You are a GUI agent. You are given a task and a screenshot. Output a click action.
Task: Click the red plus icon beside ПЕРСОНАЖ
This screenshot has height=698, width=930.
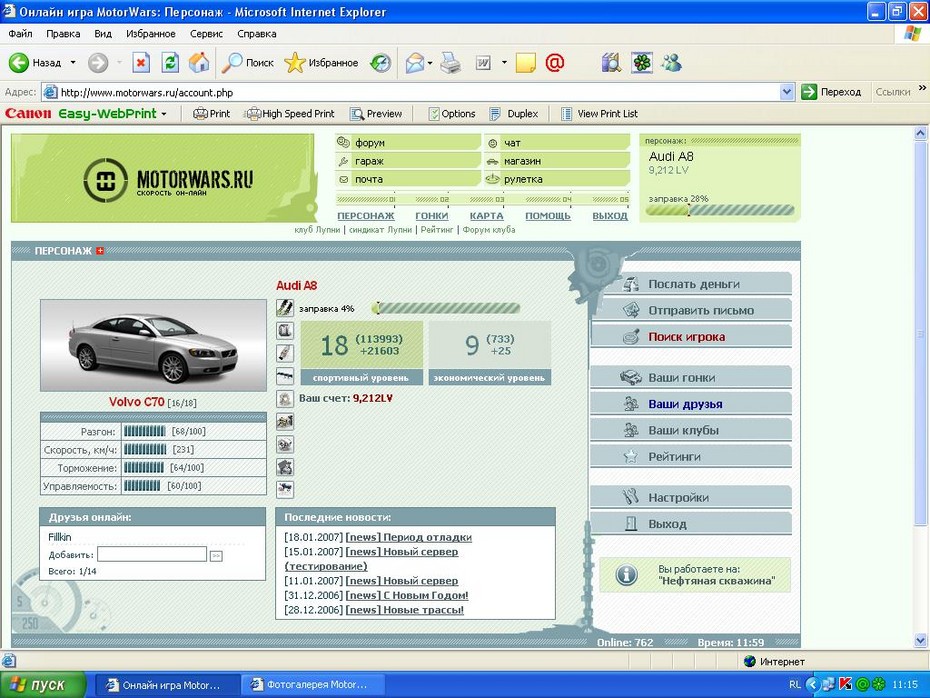(x=100, y=251)
